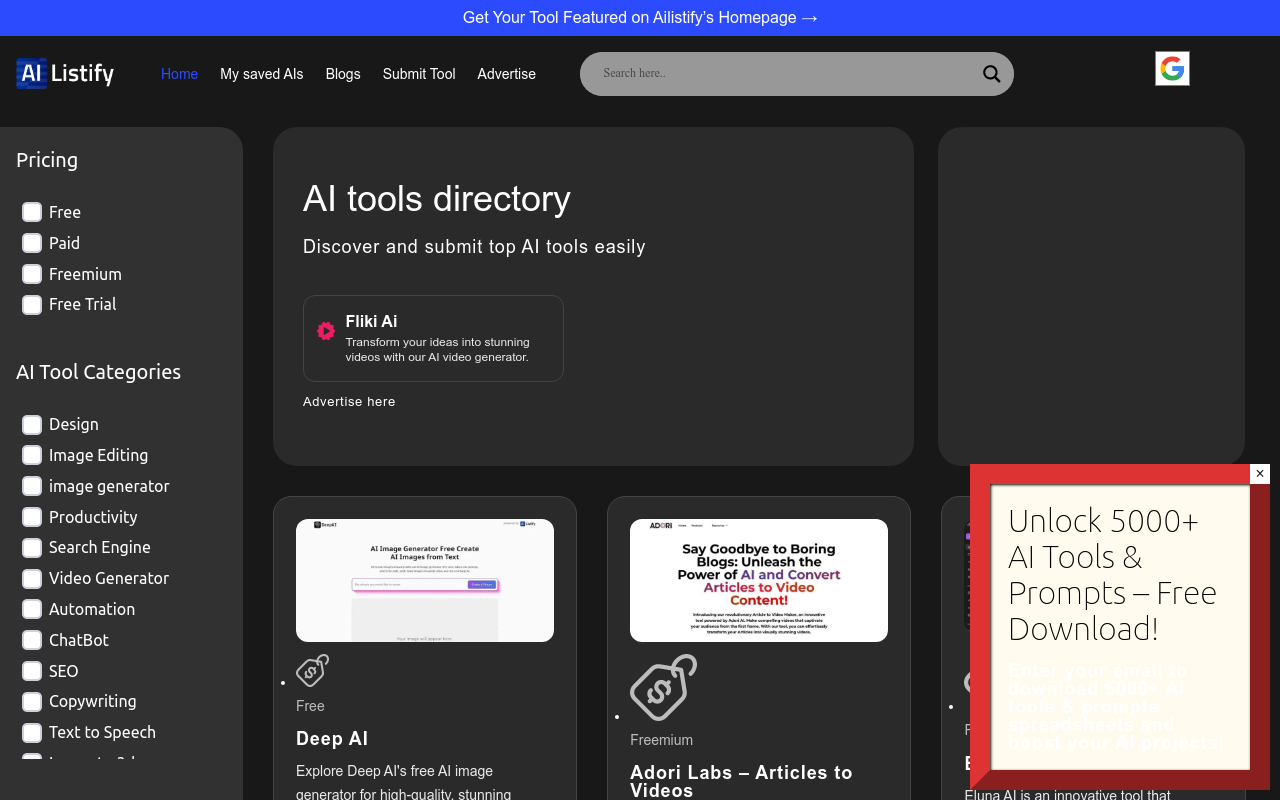Click the AI Tool Categories heading
Viewport: 1280px width, 800px height.
(99, 372)
